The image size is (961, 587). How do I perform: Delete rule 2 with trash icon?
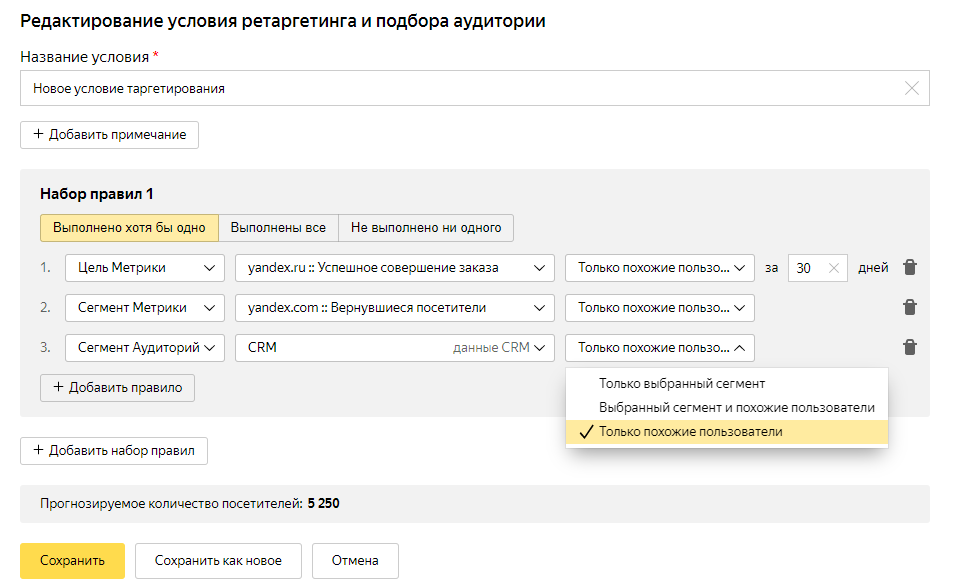coord(909,307)
